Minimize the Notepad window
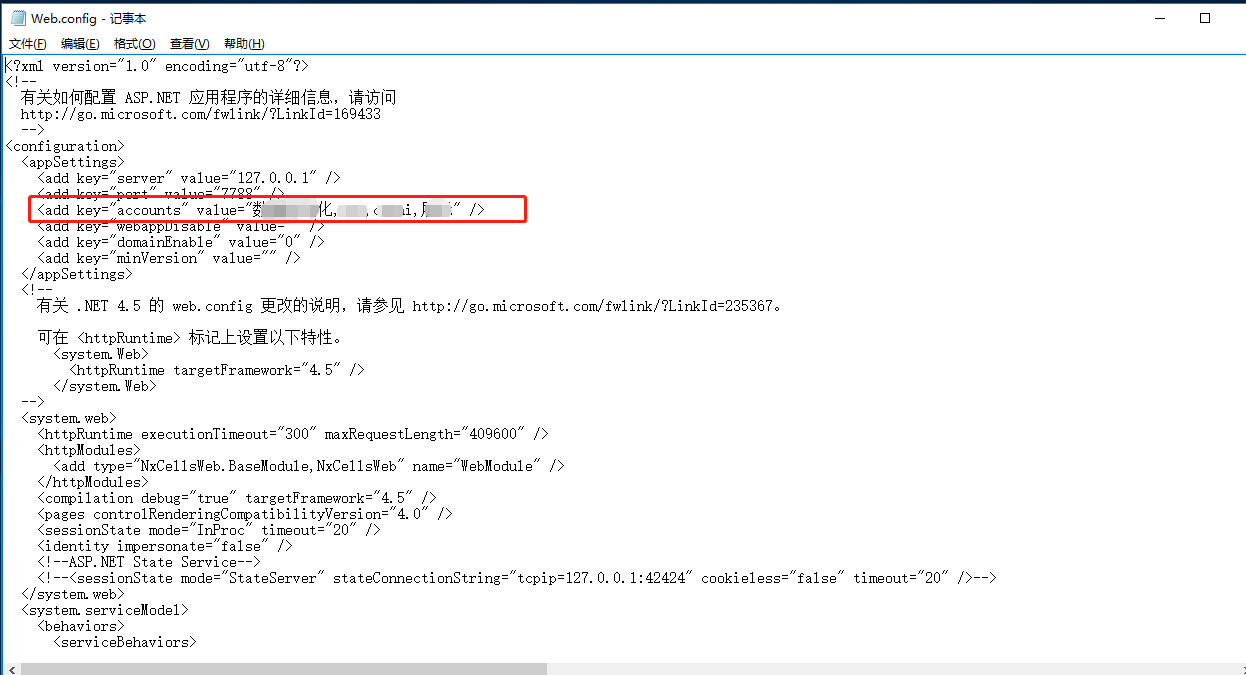Viewport: 1246px width, 675px height. (1158, 18)
